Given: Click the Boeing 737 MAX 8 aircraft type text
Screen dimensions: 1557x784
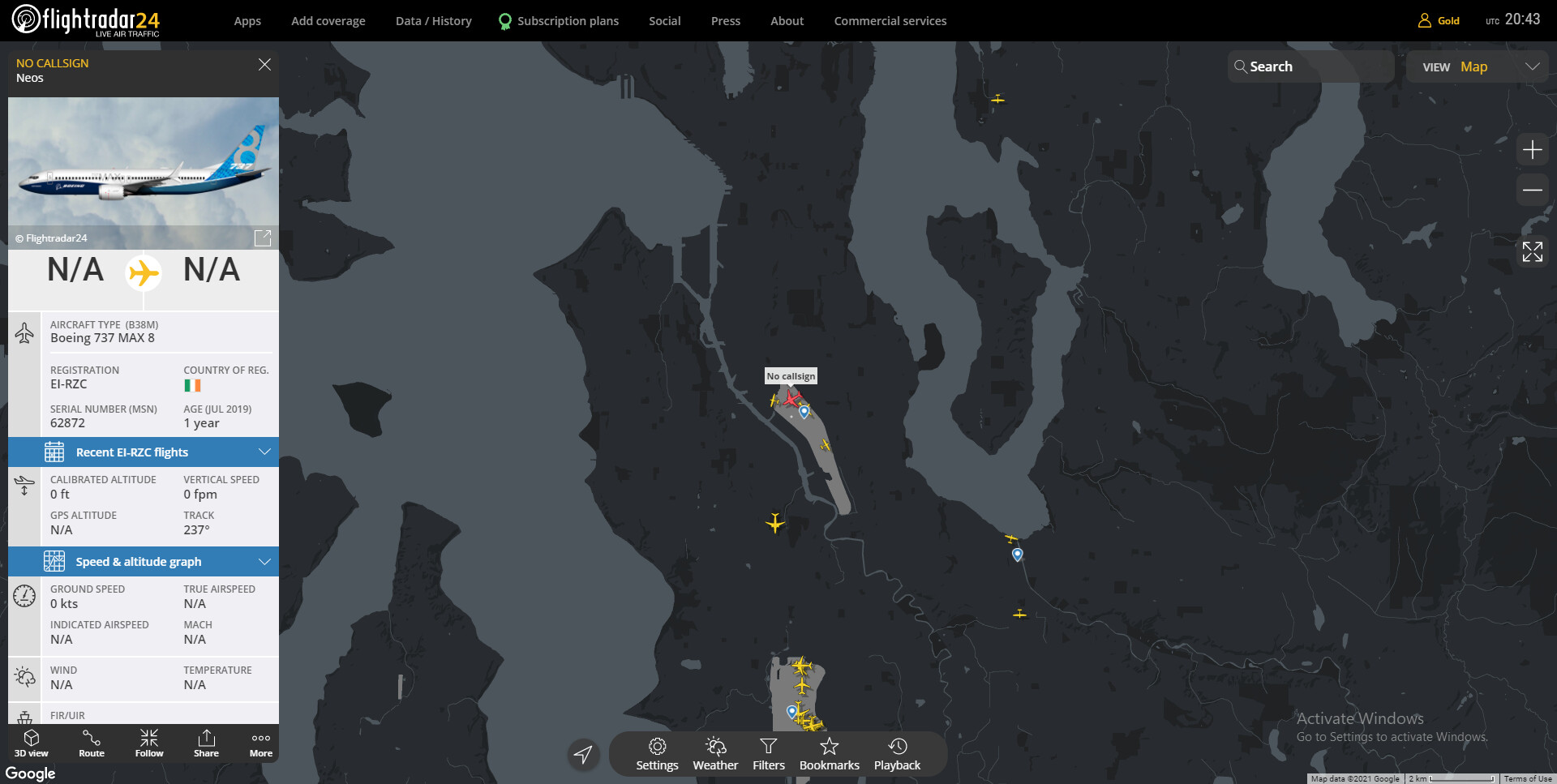Looking at the screenshot, I should pos(102,338).
